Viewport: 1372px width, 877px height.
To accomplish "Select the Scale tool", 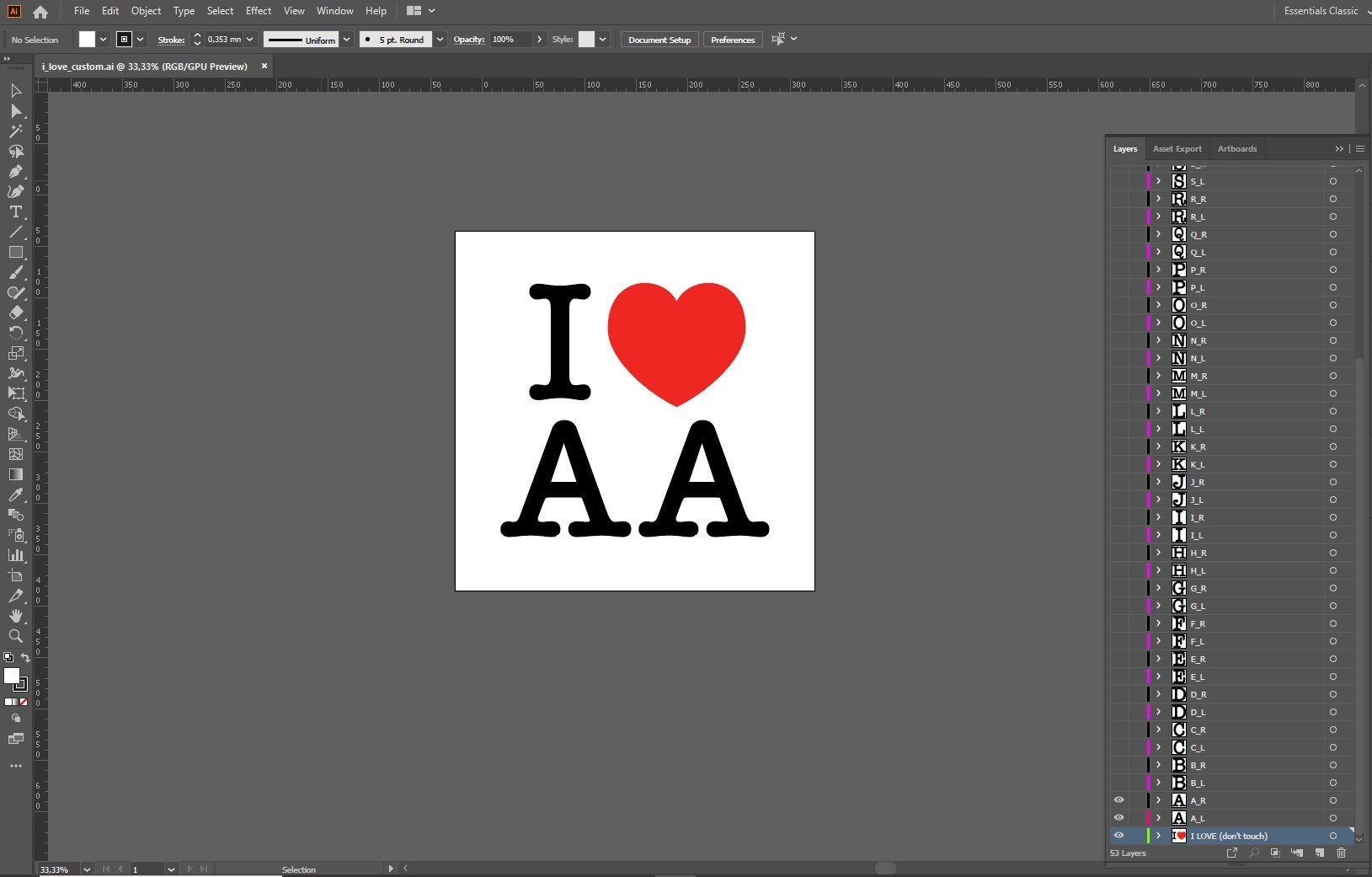I will [15, 353].
